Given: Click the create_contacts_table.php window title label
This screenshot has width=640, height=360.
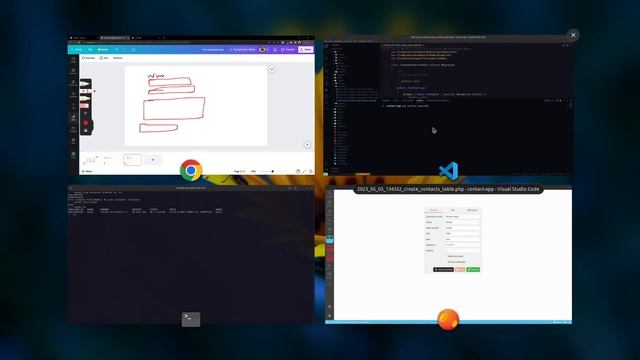Looking at the screenshot, I should point(448,189).
